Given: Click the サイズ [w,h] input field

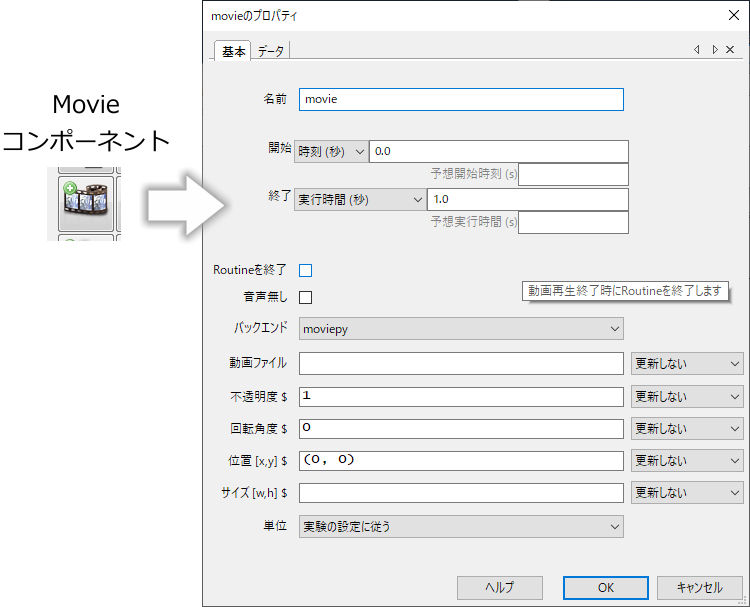Looking at the screenshot, I should coord(461,493).
